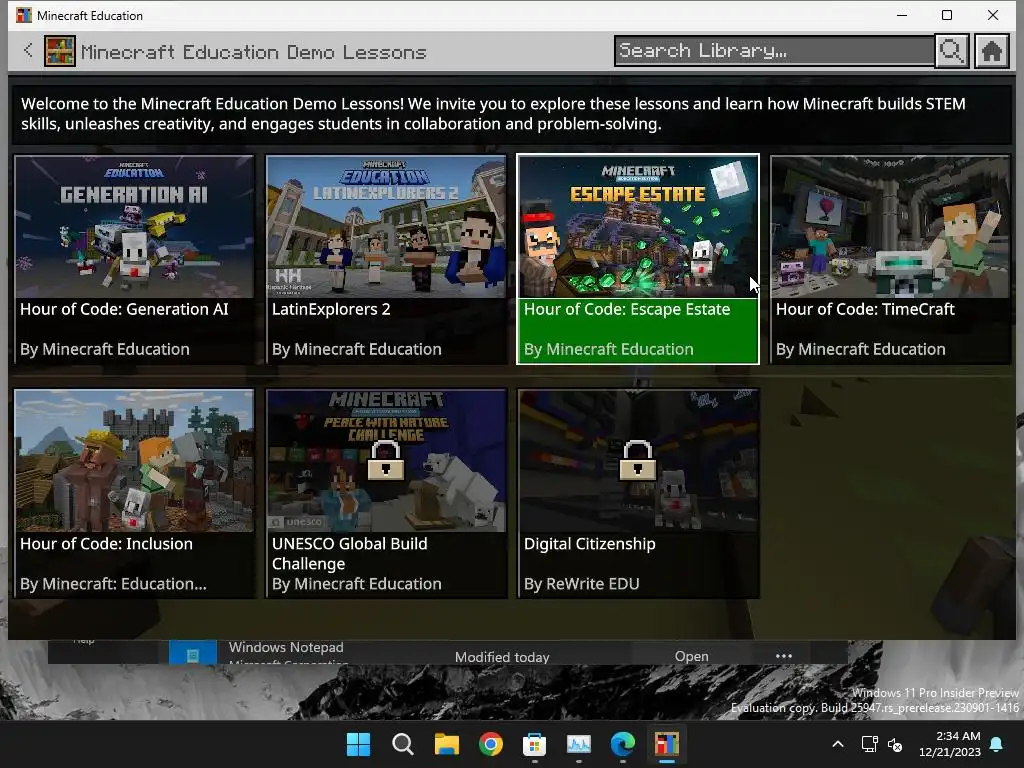The height and width of the screenshot is (768, 1024).
Task: Go to the library home icon
Action: point(991,51)
